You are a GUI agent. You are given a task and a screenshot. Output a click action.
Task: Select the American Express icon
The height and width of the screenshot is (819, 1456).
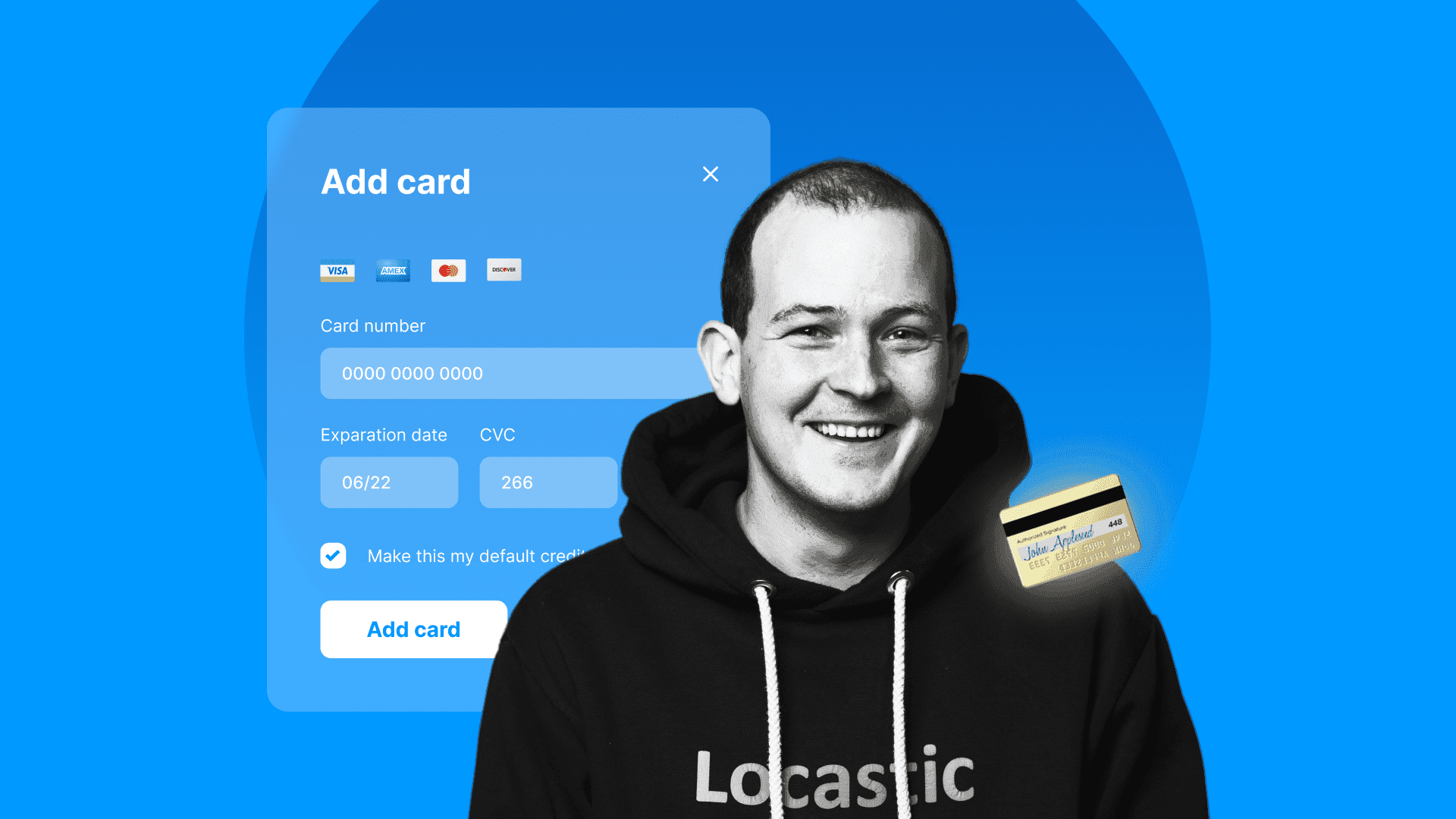[x=392, y=270]
